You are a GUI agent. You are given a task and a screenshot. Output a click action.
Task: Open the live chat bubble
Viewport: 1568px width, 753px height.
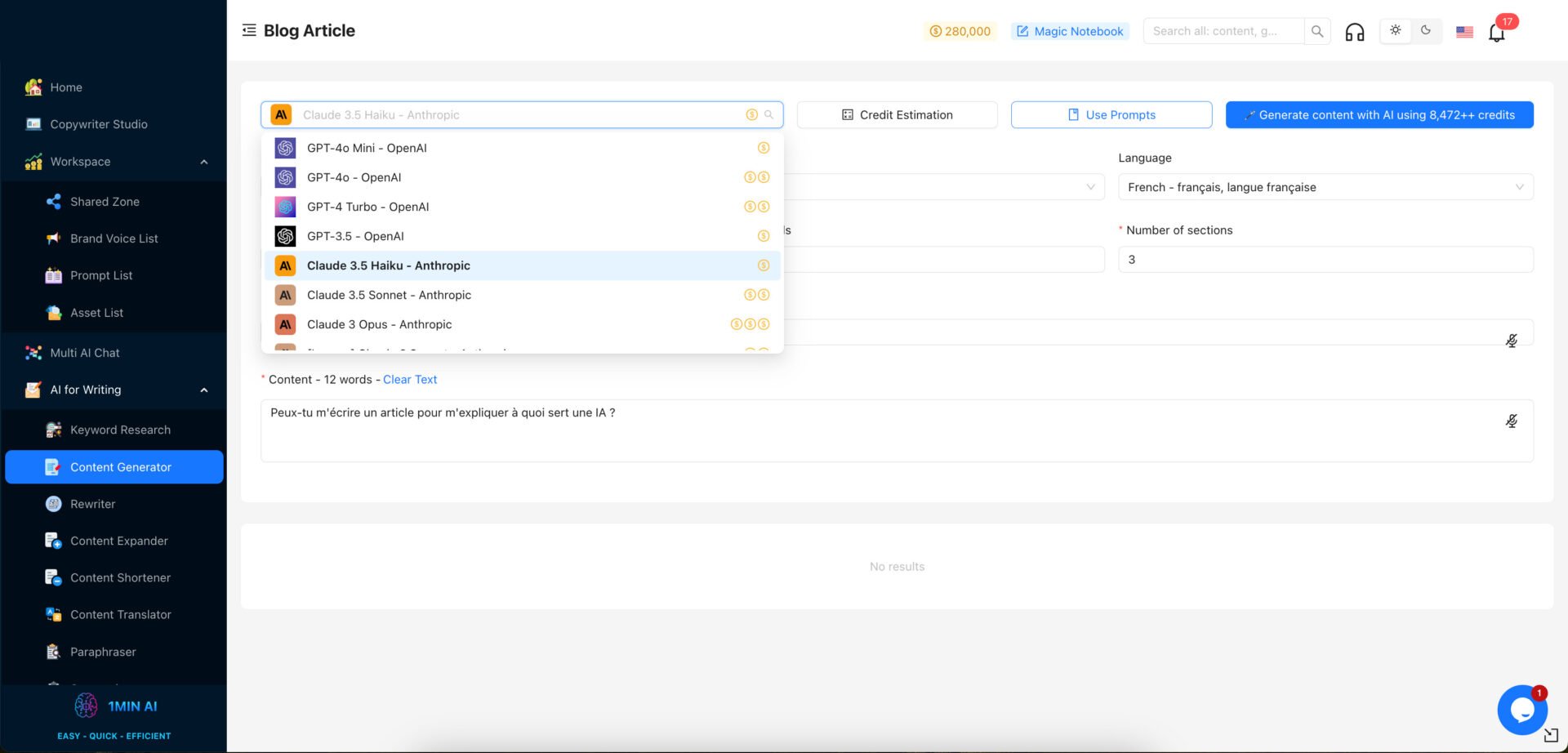tap(1521, 710)
